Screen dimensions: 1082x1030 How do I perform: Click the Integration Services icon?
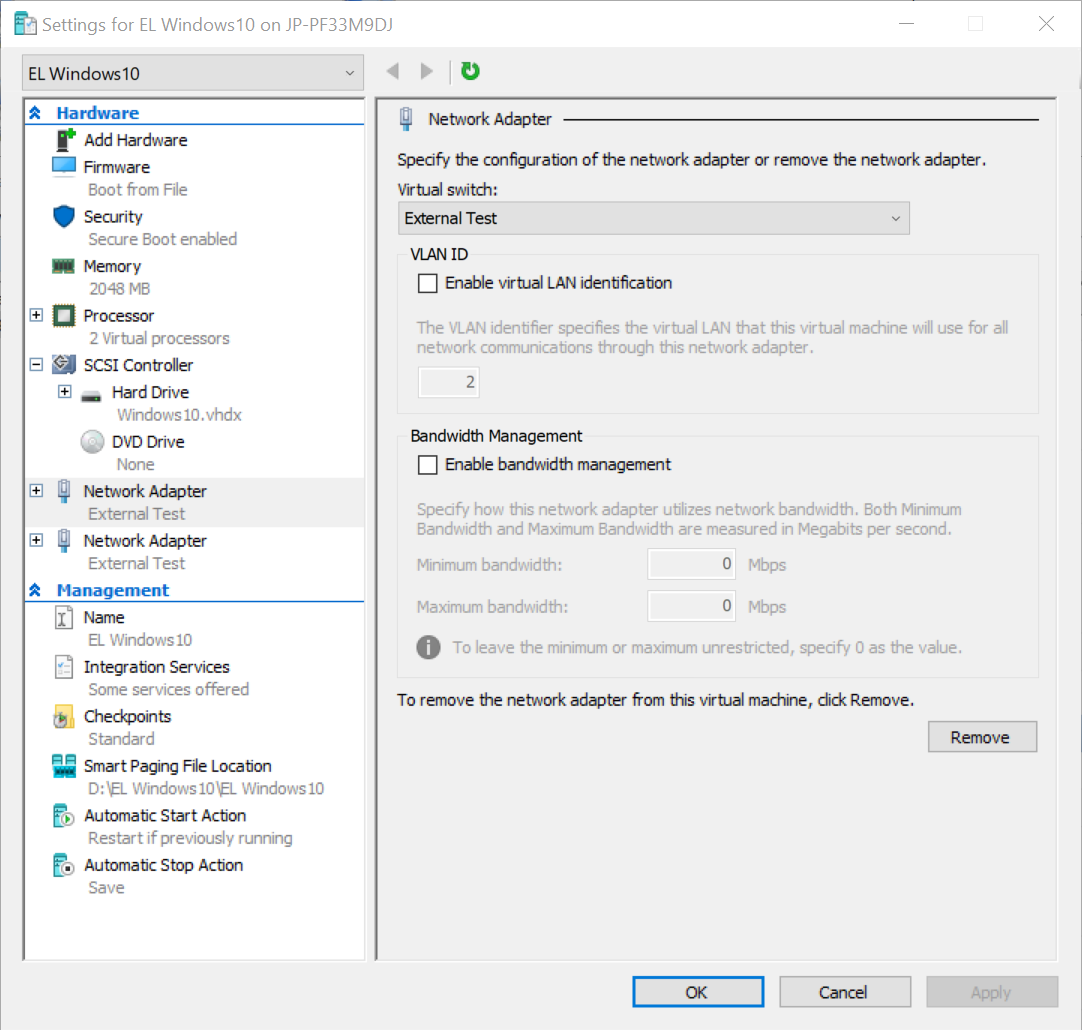pyautogui.click(x=63, y=667)
